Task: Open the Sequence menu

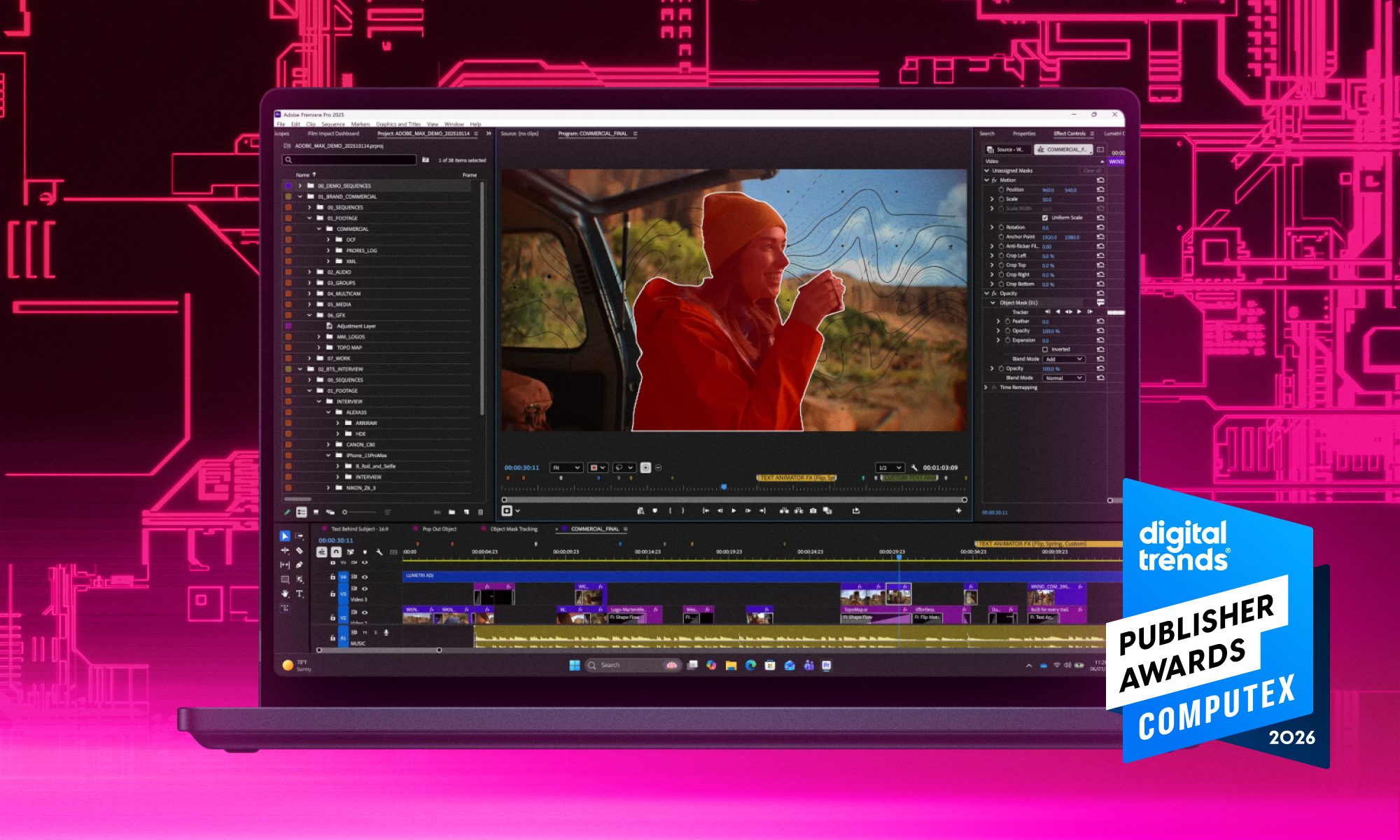Action: [333, 124]
